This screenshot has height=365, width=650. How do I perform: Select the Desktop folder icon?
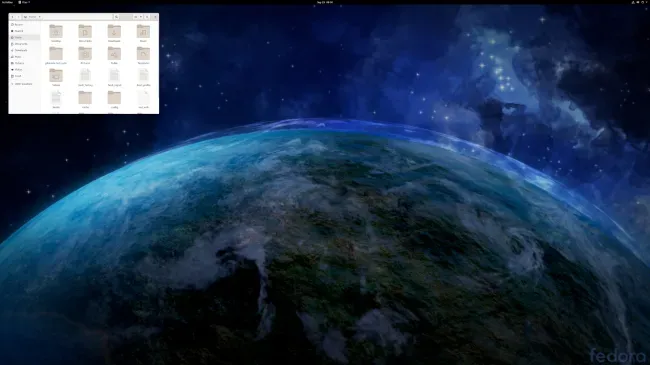click(x=56, y=32)
